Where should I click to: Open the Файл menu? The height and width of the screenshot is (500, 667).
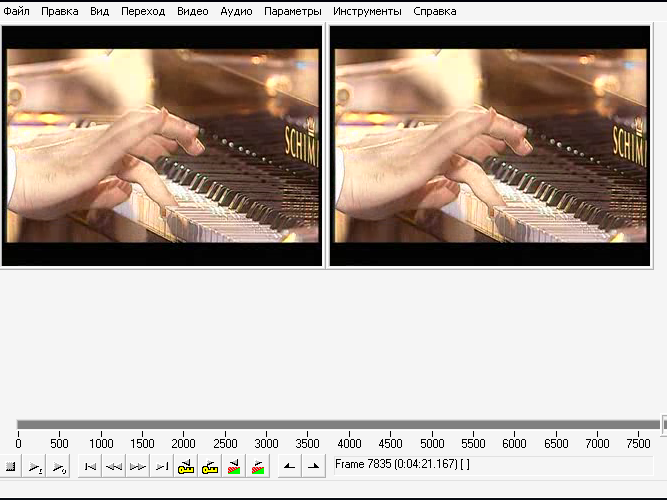tap(17, 11)
